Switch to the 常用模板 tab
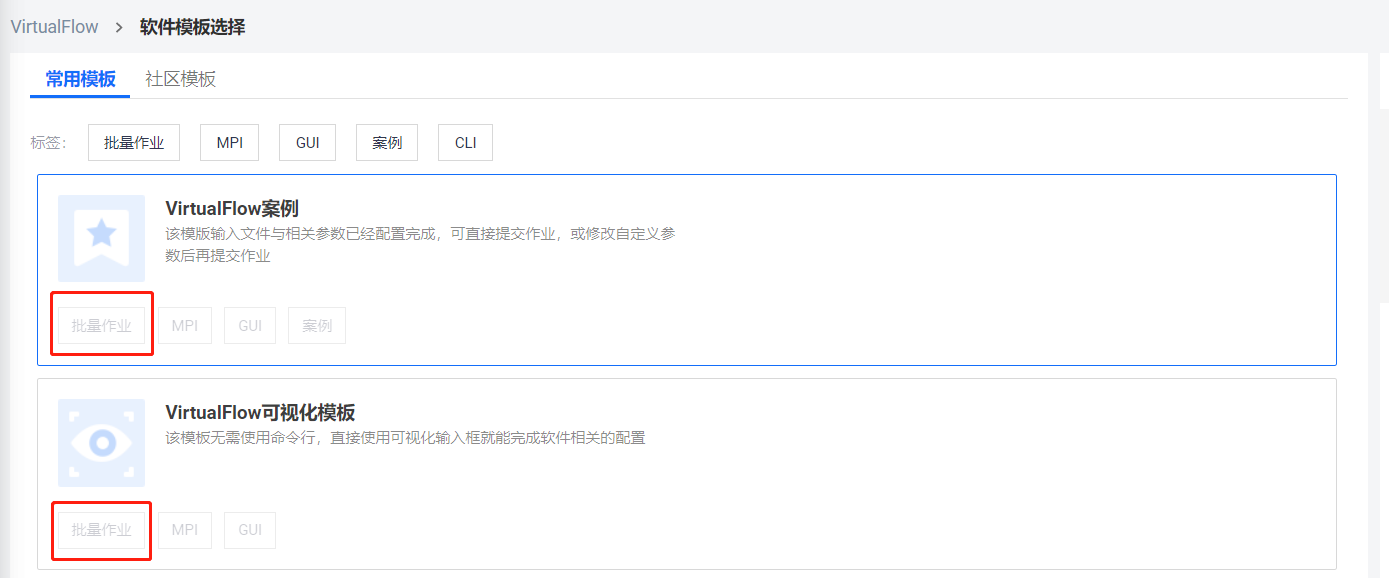1389x578 pixels. pos(80,79)
